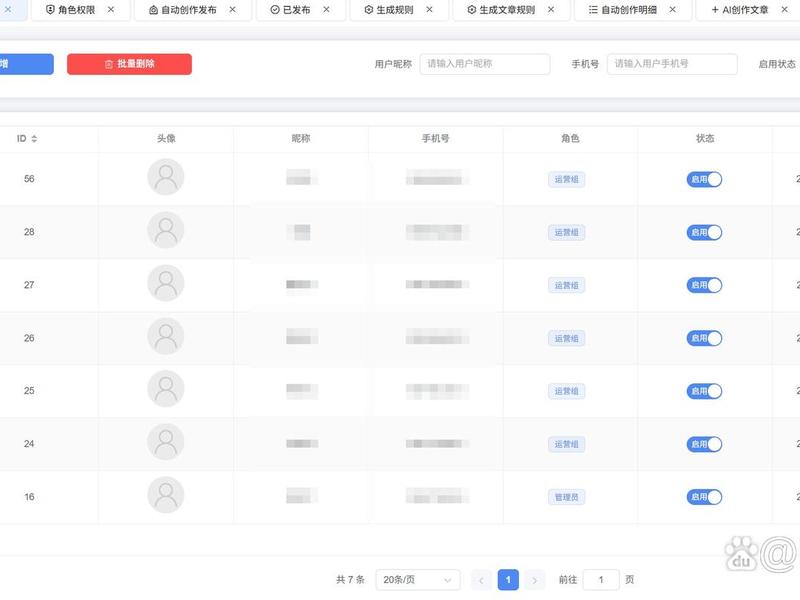
Task: Click the 角色 column header
Action: pyautogui.click(x=570, y=139)
